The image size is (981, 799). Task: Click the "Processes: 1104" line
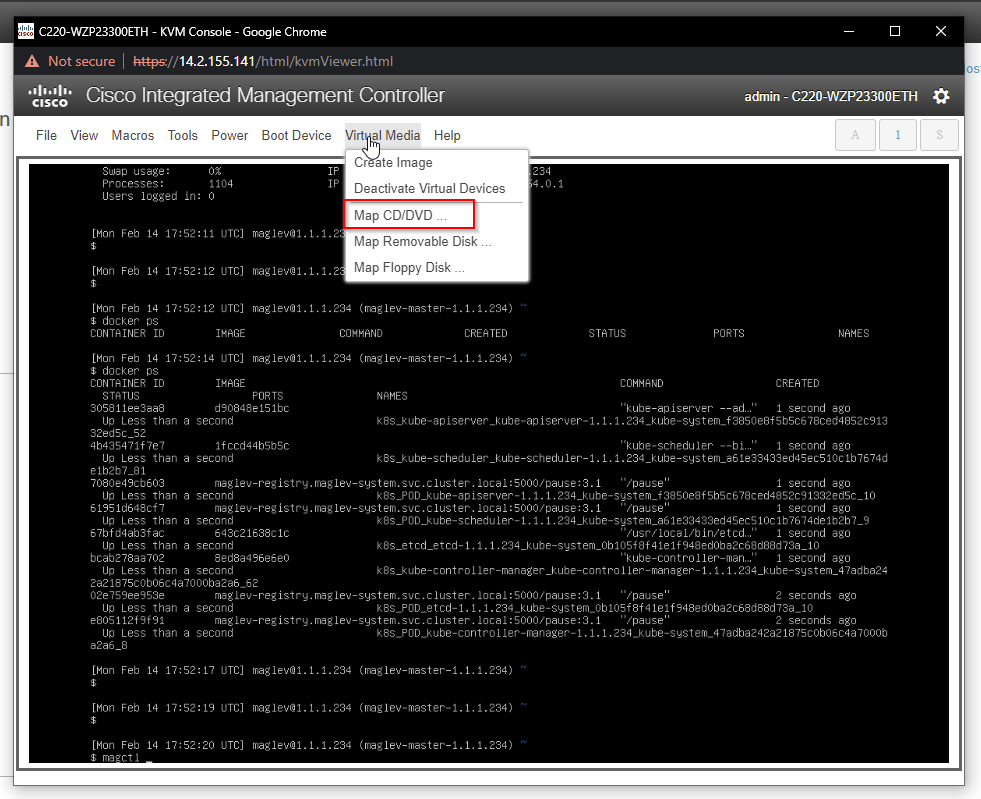(x=168, y=184)
